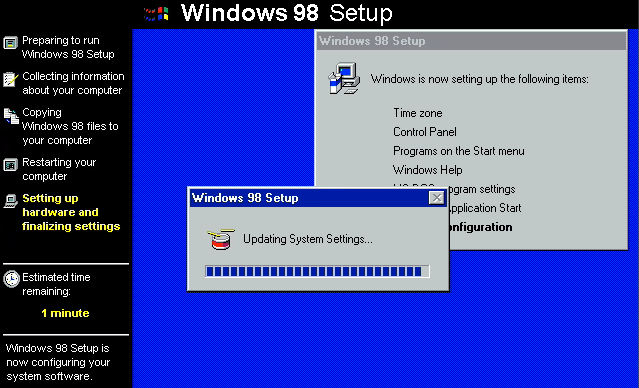Select the Windows Help item

[427, 170]
